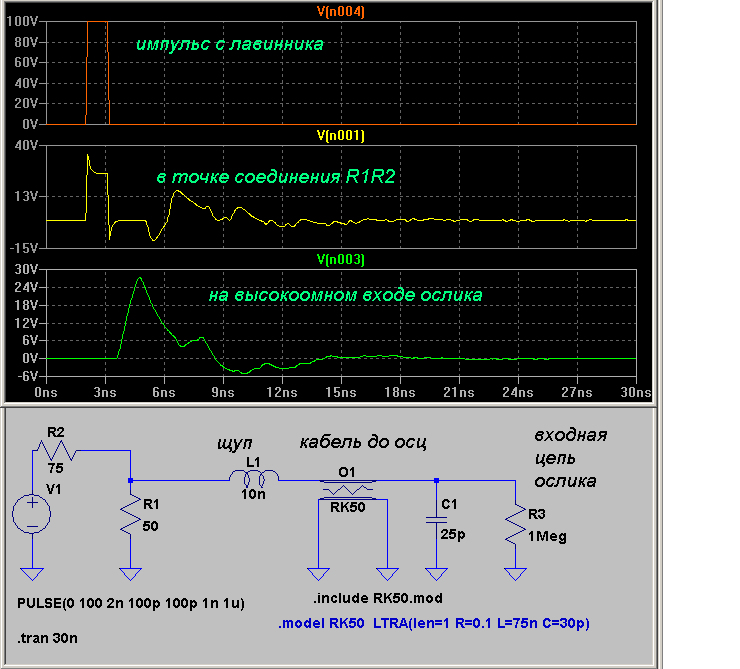
Task: Select the resistor R3 symbol
Action: pyautogui.click(x=515, y=523)
